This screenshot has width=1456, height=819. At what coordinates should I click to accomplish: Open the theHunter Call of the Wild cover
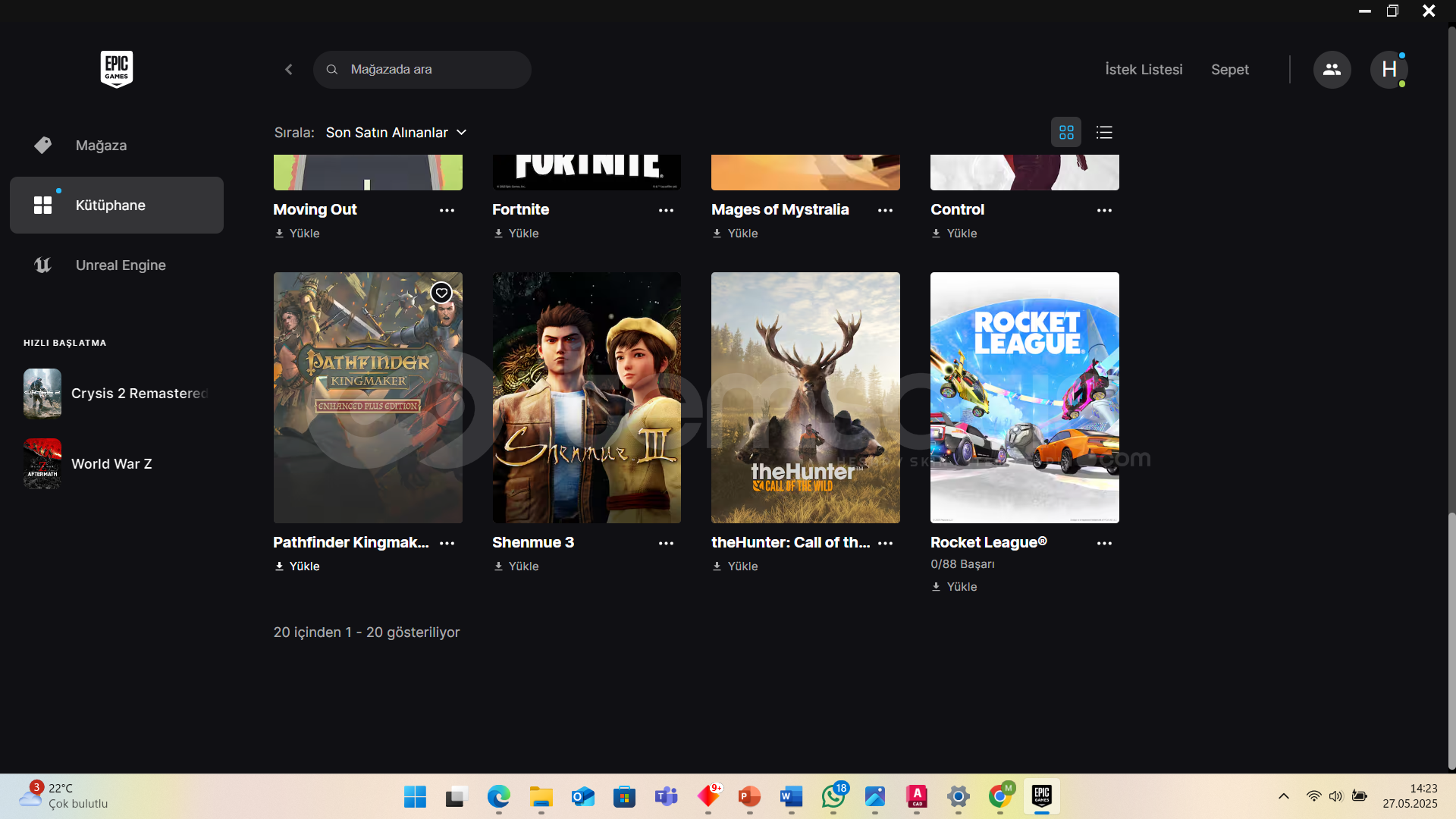tap(805, 397)
